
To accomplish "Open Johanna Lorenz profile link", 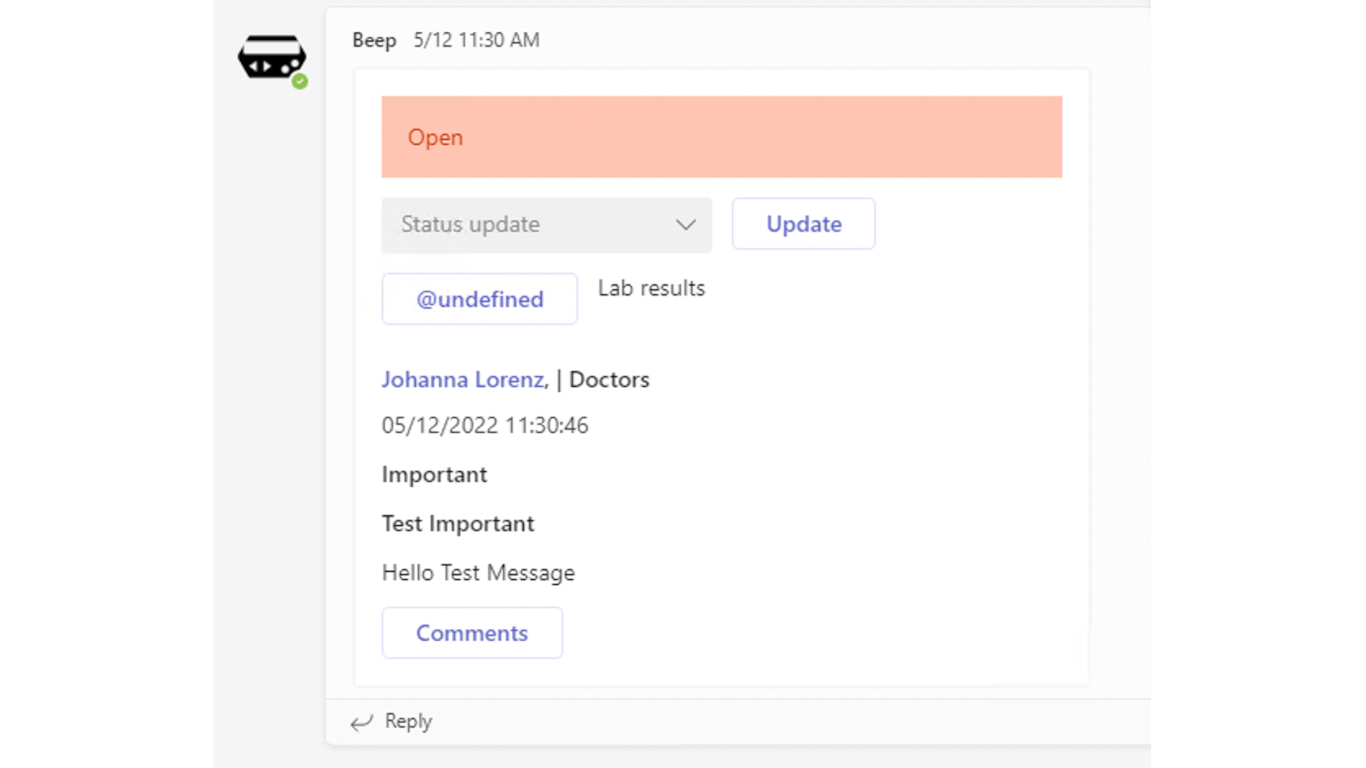I will [x=464, y=380].
